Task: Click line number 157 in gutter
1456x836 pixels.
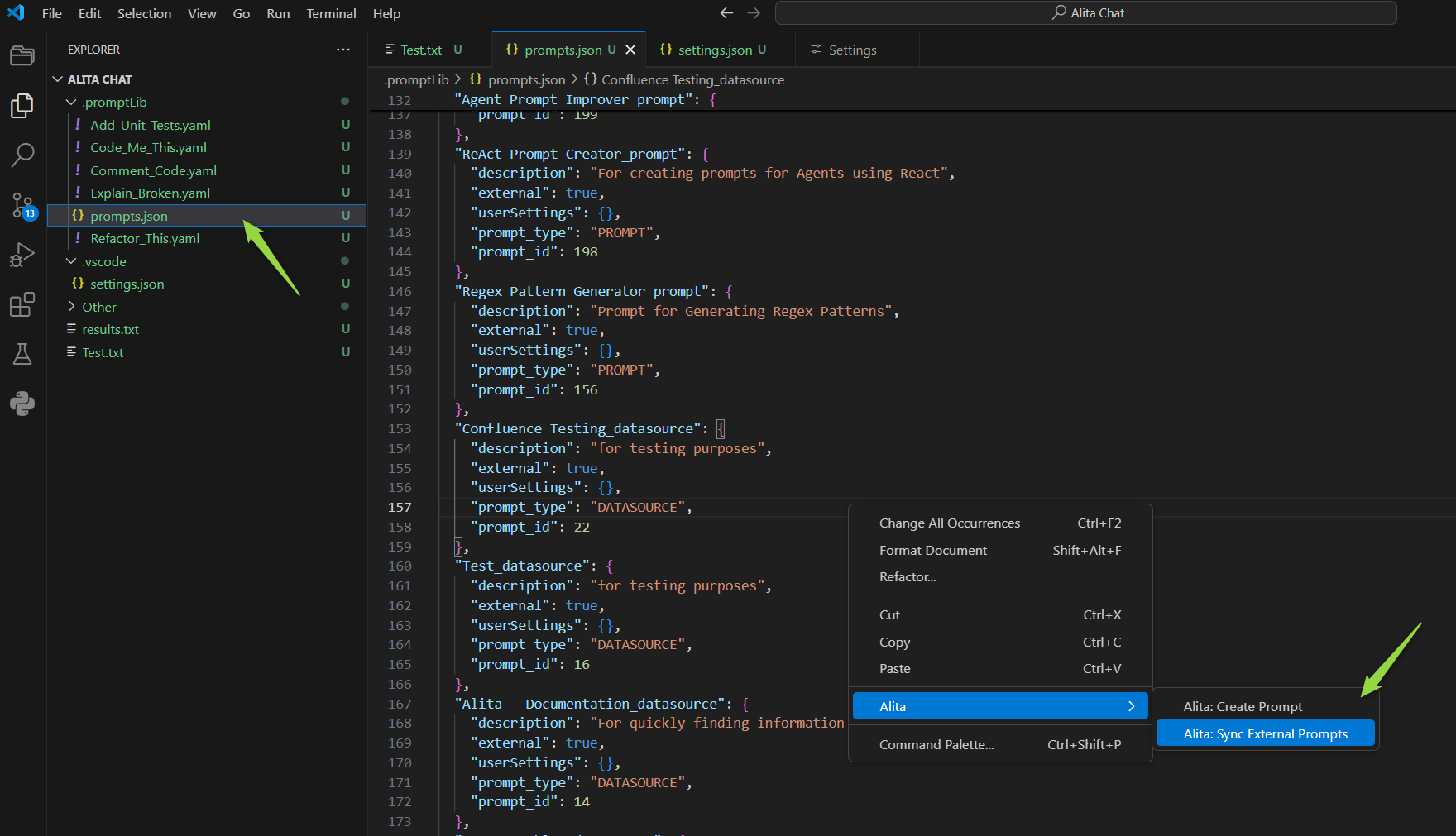Action: click(400, 508)
